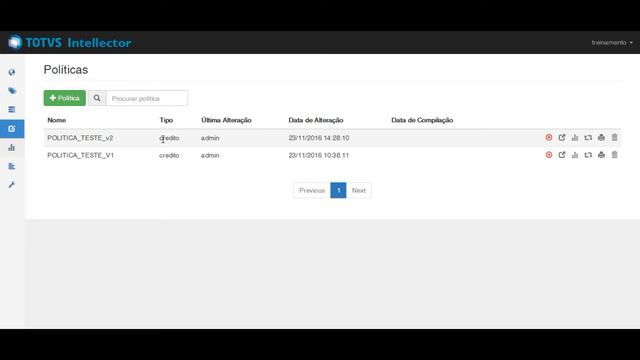Screen dimensions: 640x360
Task: Click retweet arrows icon for POLITICA_TESTE_V1
Action: pos(588,155)
